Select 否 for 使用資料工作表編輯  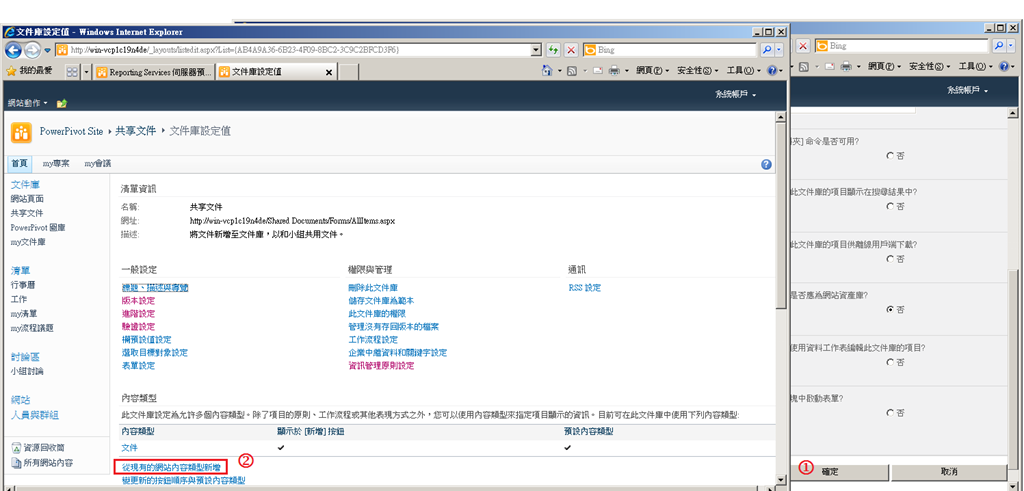[x=890, y=362]
